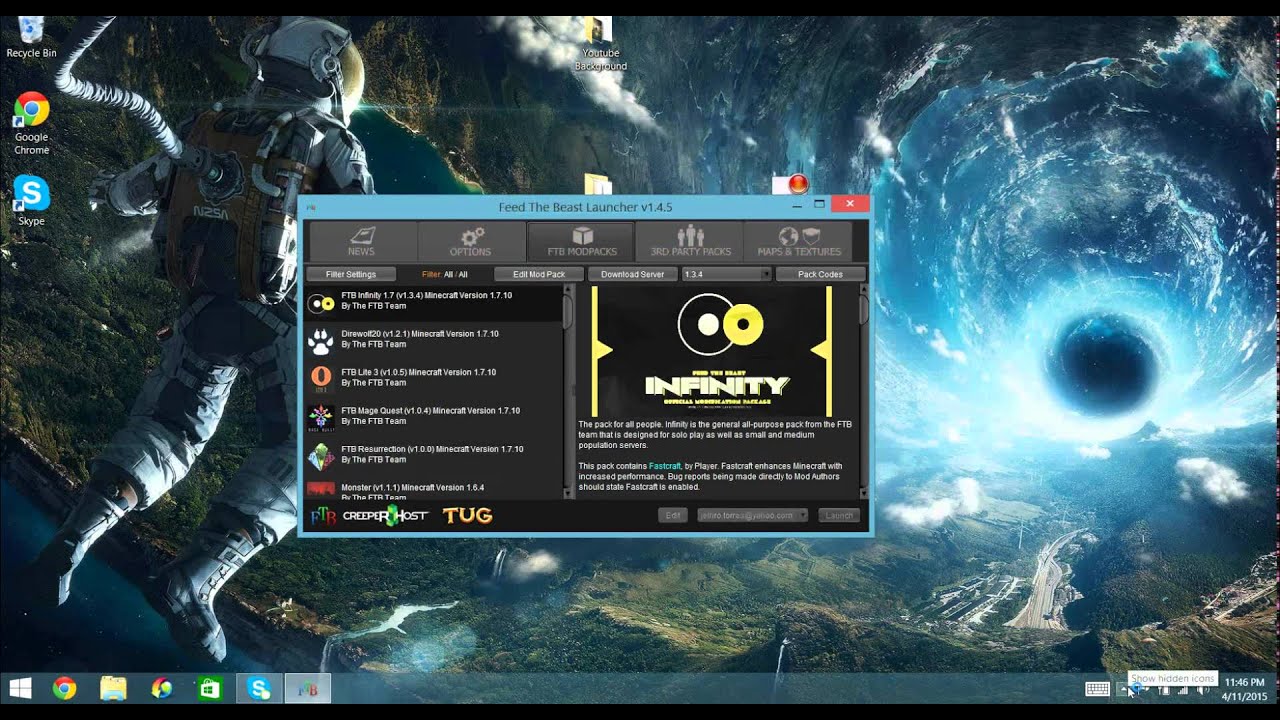This screenshot has height=720, width=1280.
Task: Open the touch keyboard tray icon
Action: [x=1097, y=688]
